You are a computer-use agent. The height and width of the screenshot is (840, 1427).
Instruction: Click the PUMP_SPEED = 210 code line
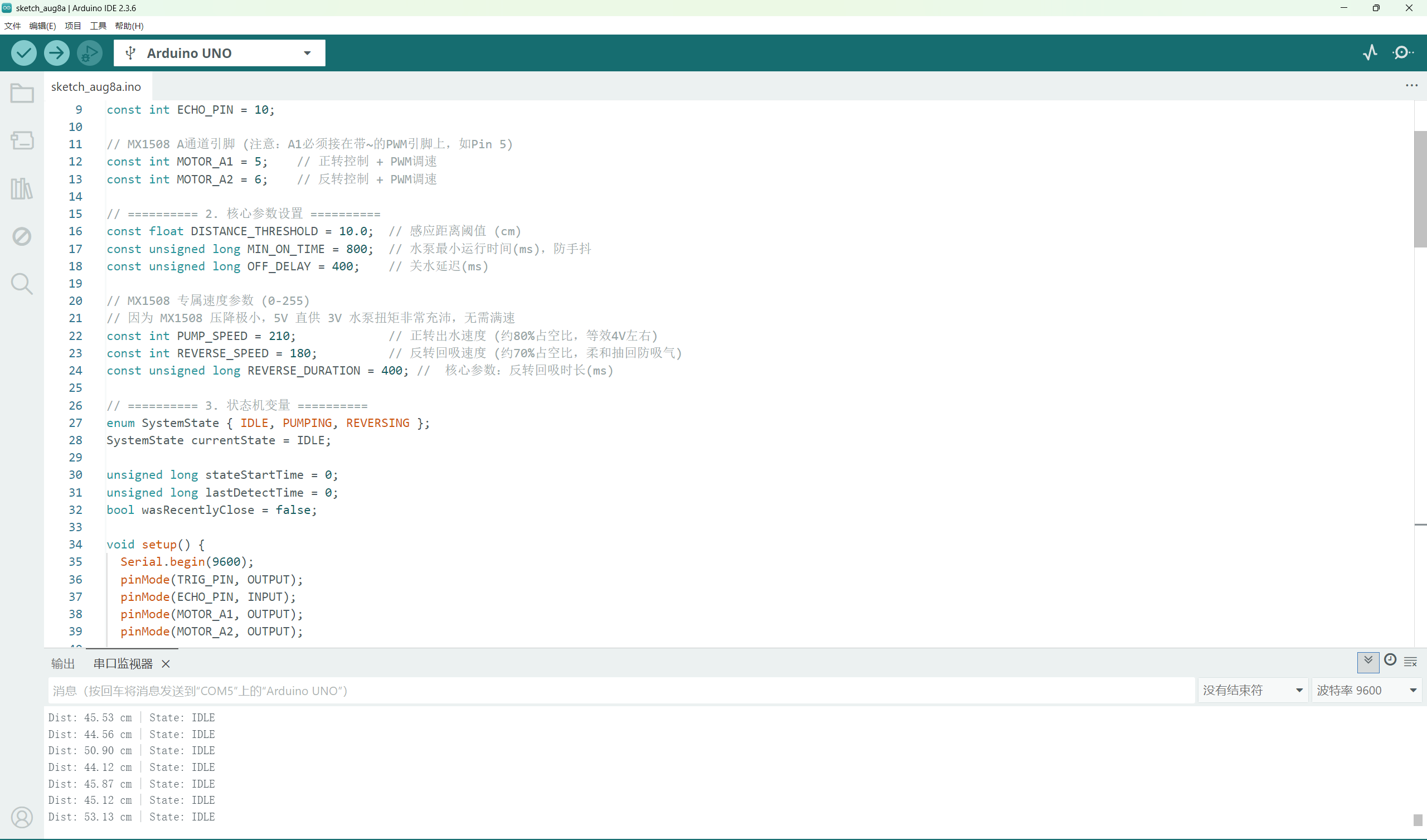click(x=382, y=336)
